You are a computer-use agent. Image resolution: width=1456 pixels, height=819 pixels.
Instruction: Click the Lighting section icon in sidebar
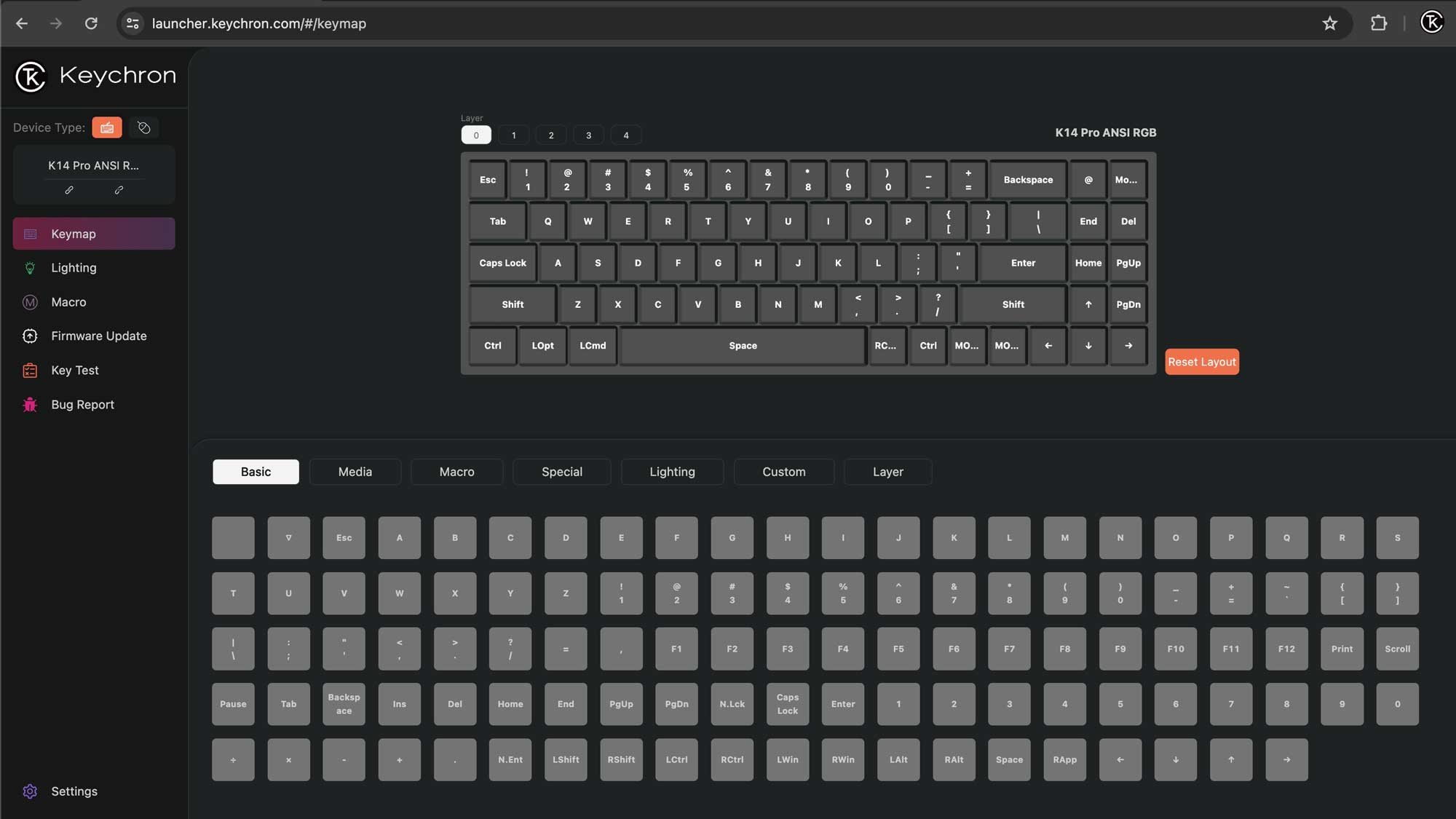tap(30, 268)
